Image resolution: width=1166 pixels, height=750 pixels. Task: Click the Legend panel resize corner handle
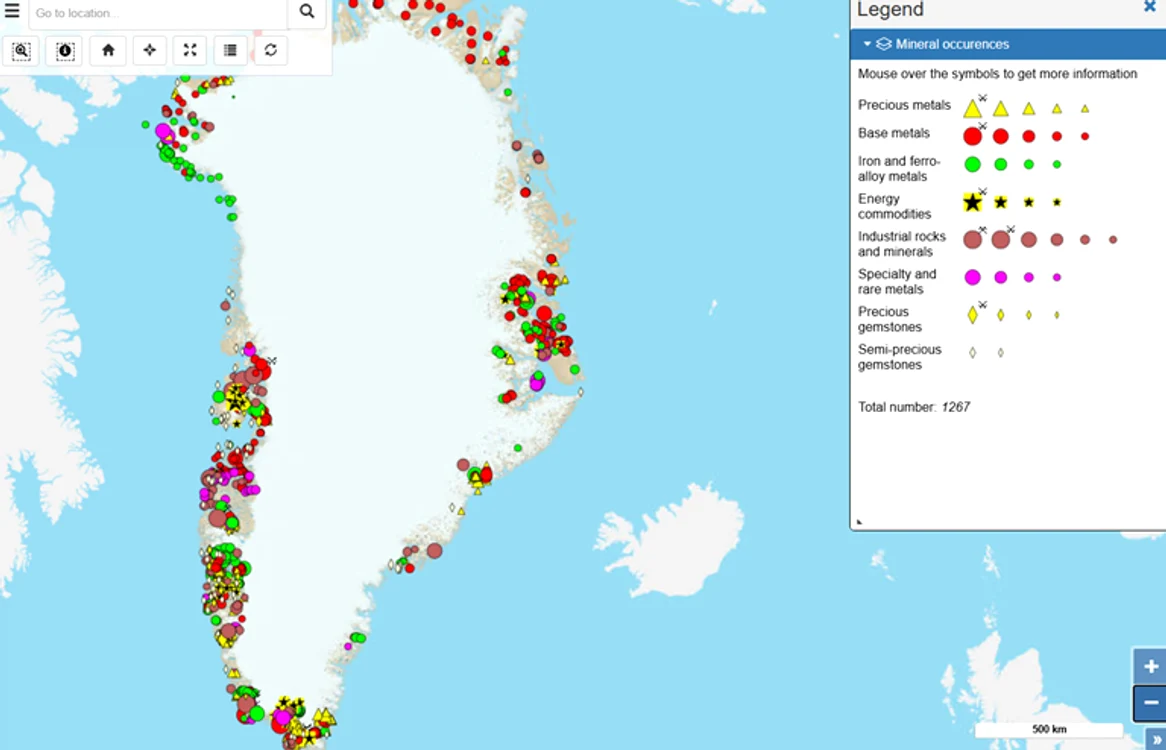tap(860, 522)
